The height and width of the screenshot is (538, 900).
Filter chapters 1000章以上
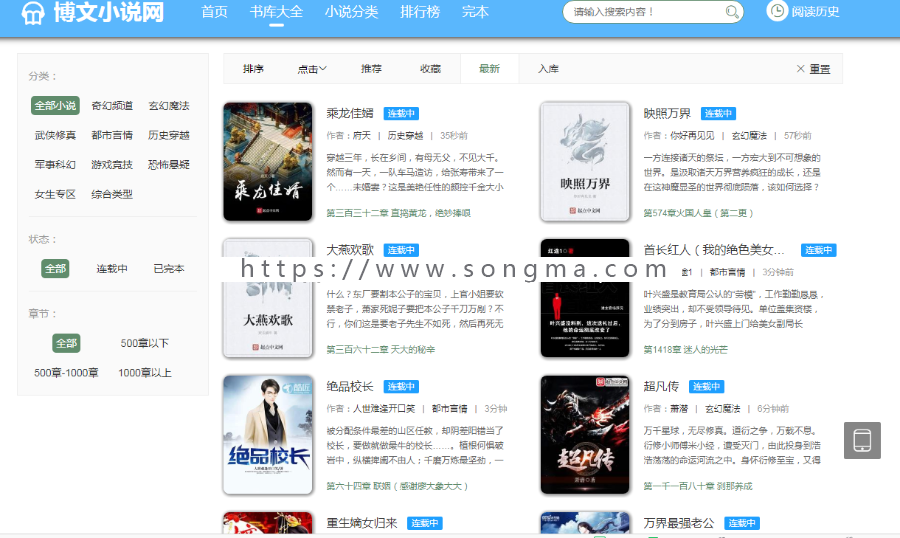145,373
